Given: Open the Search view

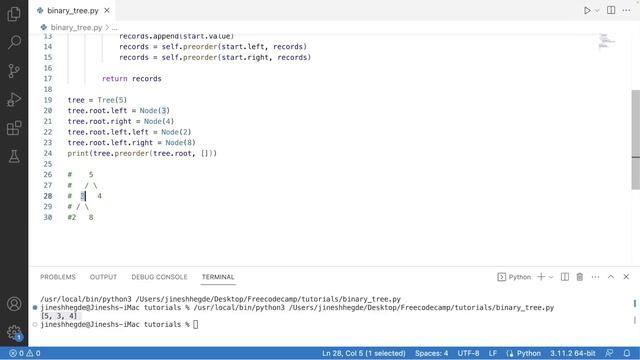Looking at the screenshot, I should pos(14,42).
